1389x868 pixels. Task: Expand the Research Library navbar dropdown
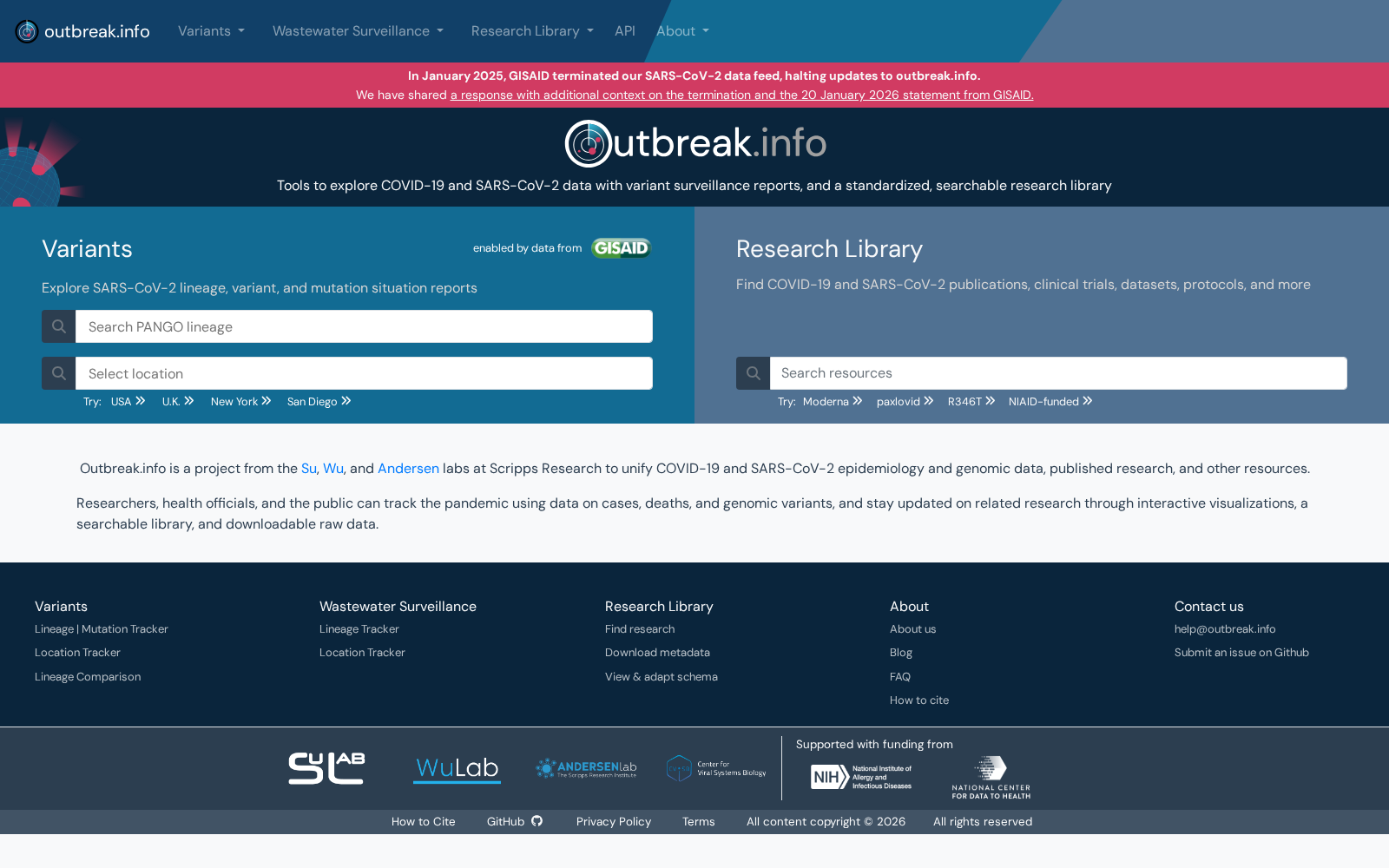point(532,31)
